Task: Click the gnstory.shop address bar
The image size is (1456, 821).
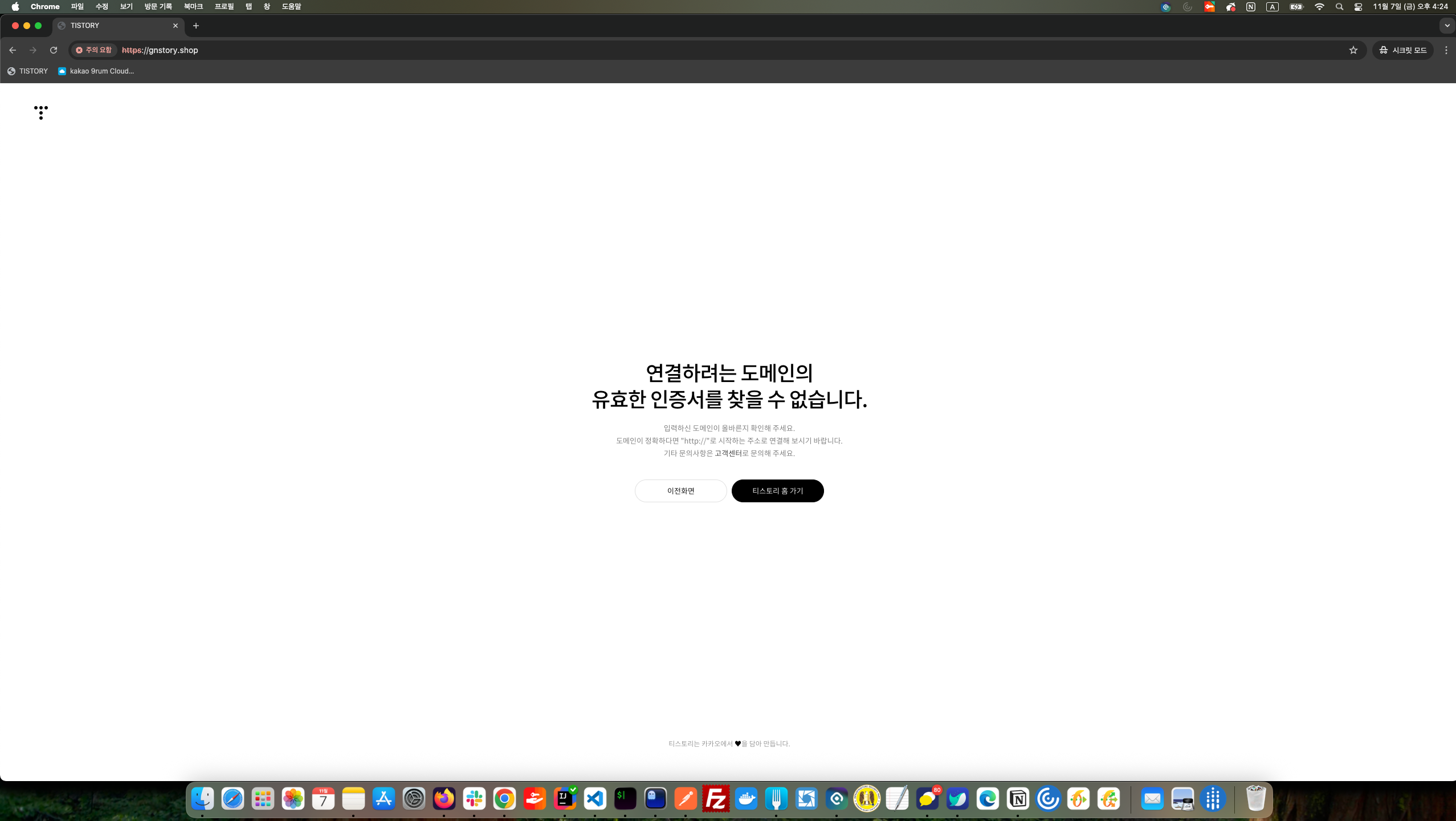Action: tap(456, 50)
